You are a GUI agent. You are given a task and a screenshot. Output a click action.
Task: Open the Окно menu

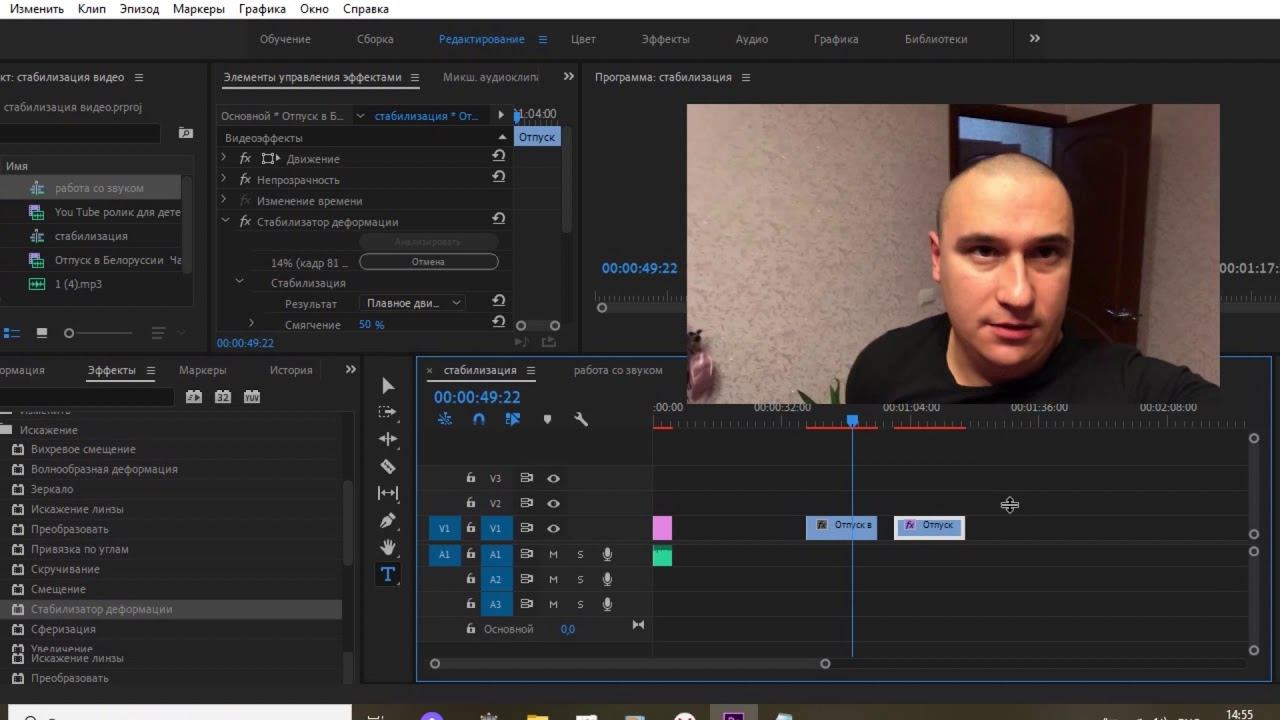[314, 9]
